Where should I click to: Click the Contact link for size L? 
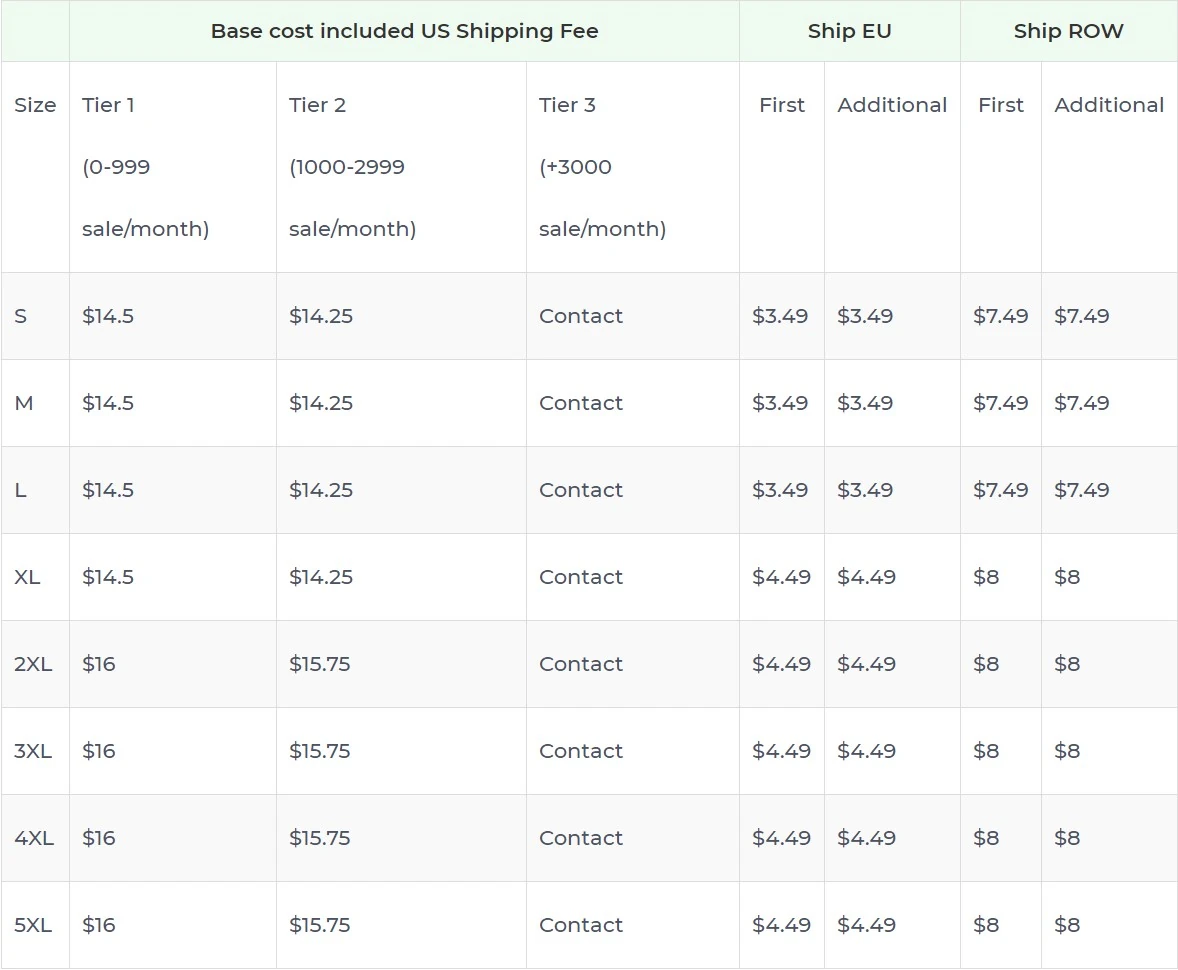580,490
